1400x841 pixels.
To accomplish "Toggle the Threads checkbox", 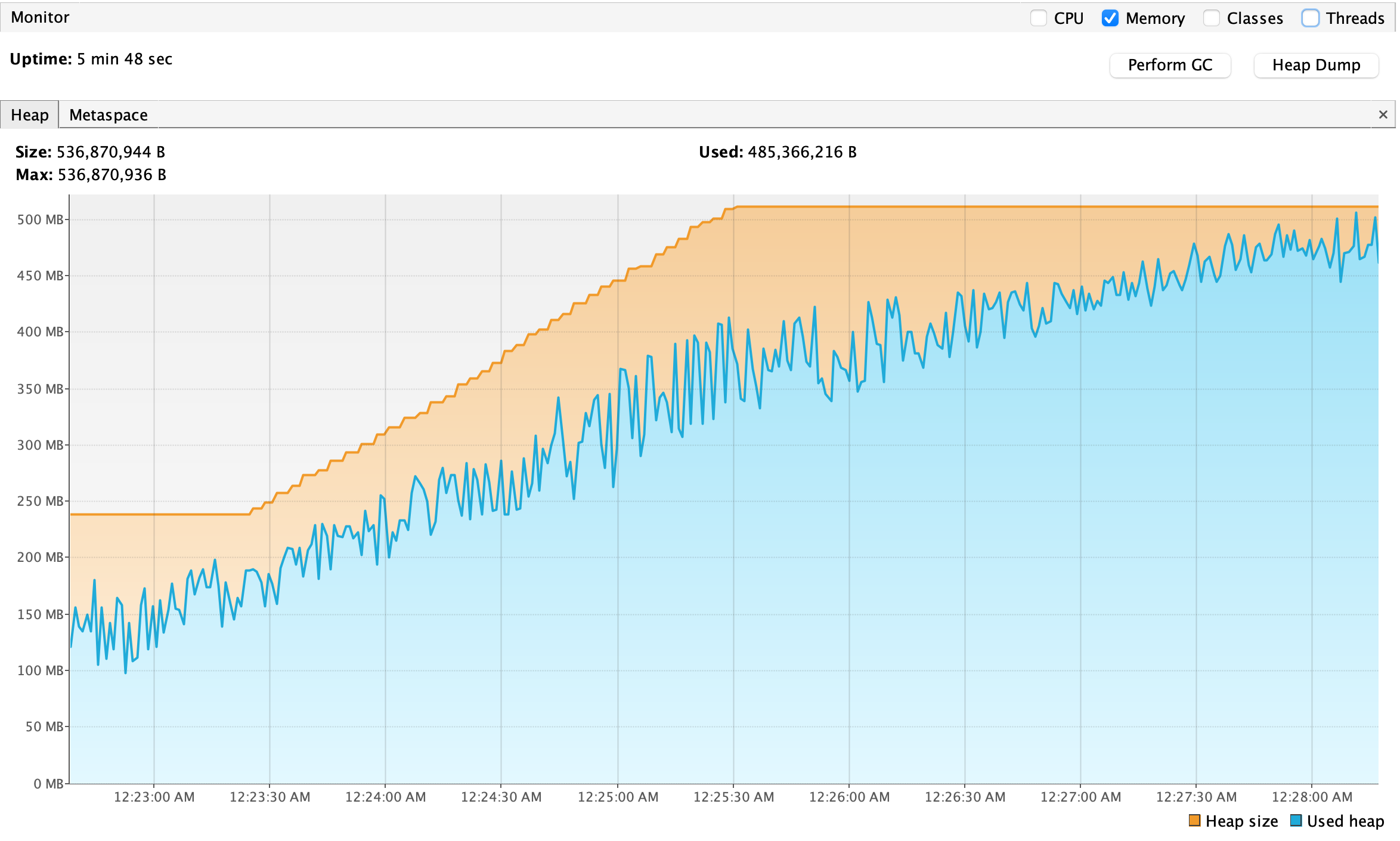I will click(x=1310, y=18).
